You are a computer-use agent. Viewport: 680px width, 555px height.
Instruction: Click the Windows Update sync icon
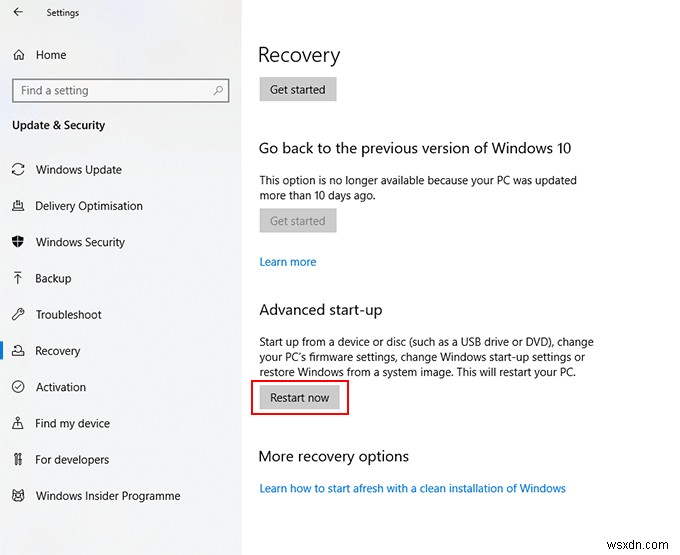(18, 170)
